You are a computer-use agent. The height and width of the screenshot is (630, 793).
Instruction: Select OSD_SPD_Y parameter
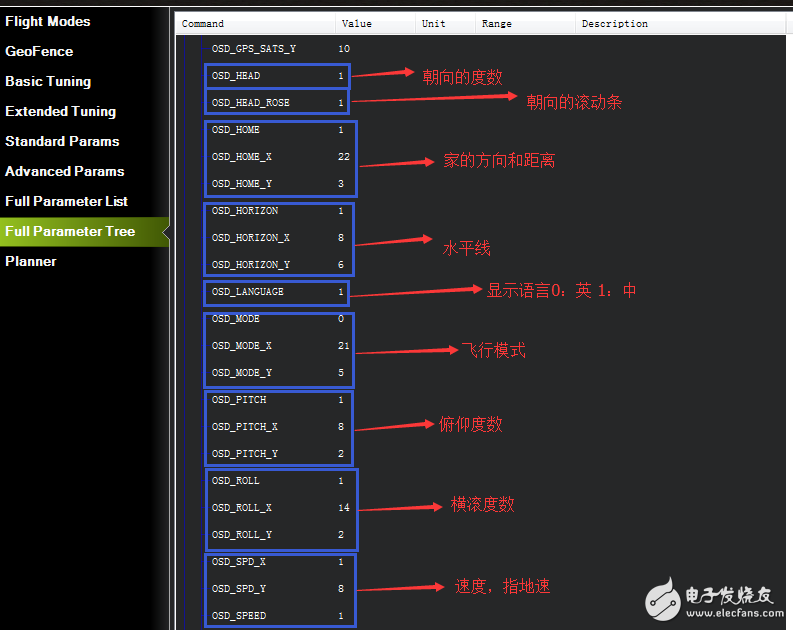click(x=238, y=589)
